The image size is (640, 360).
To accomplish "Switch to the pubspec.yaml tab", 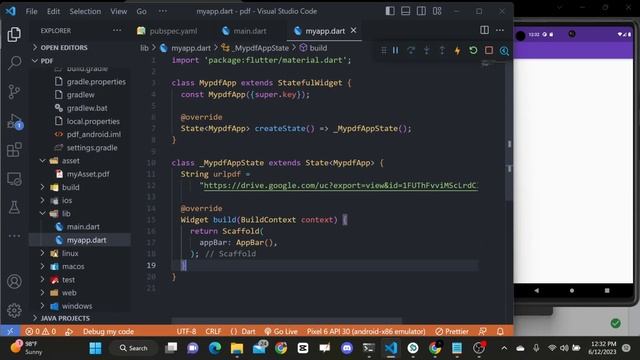I will [168, 31].
